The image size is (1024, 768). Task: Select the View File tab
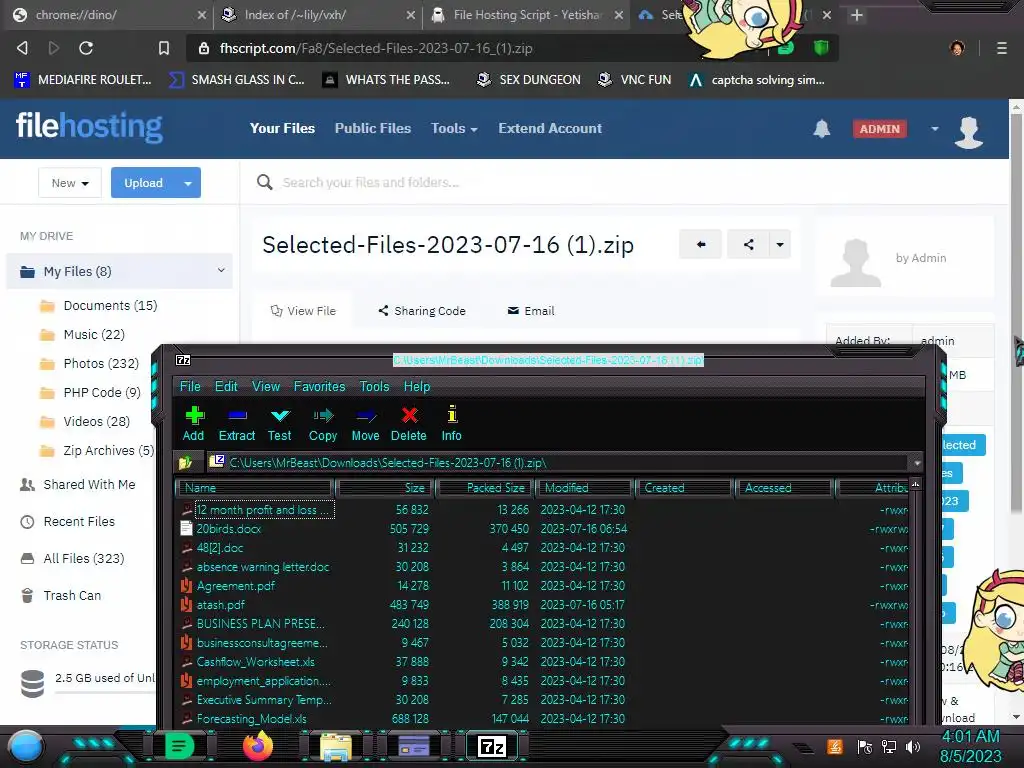tap(303, 311)
